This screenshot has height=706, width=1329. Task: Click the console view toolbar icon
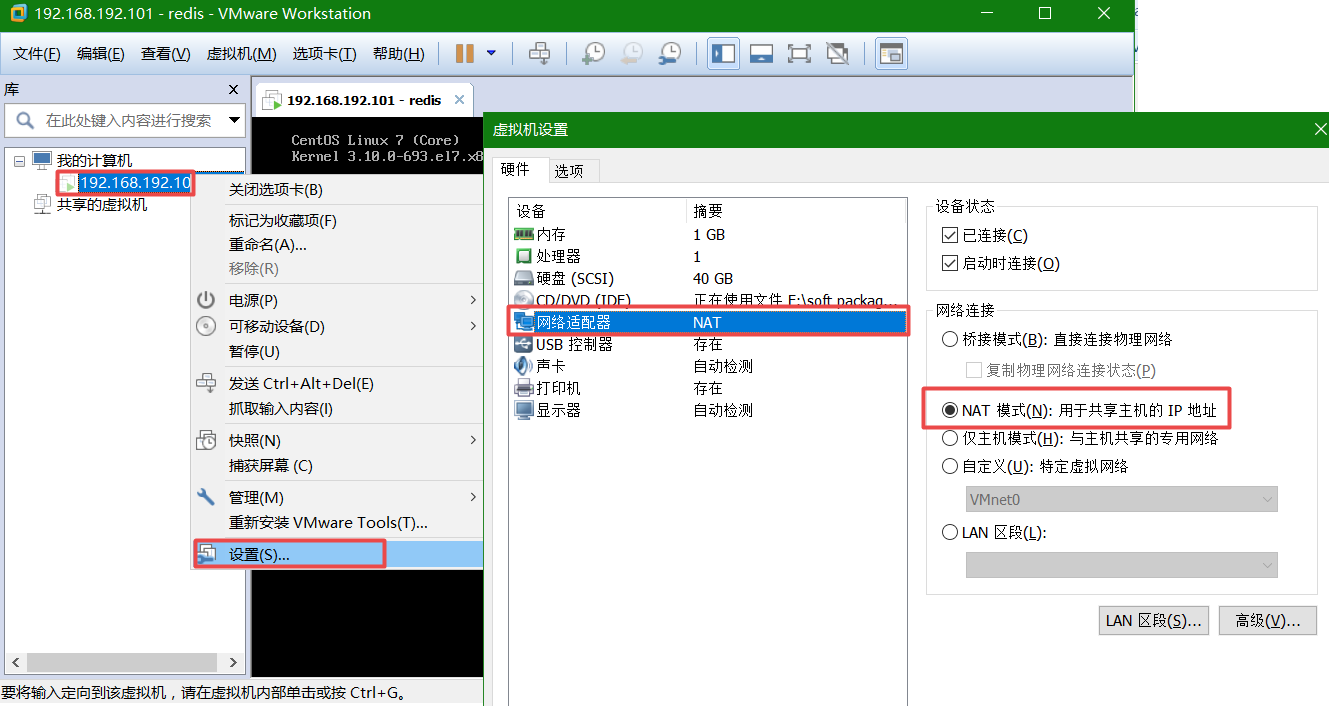click(x=891, y=54)
